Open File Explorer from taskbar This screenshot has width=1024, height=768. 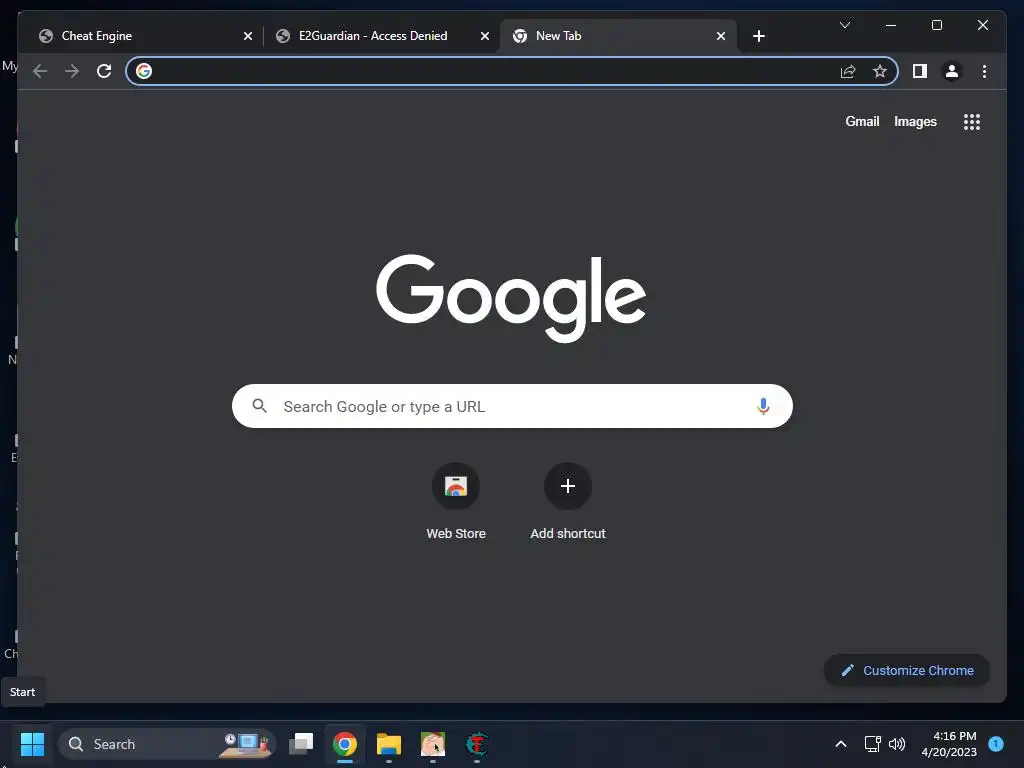(389, 744)
